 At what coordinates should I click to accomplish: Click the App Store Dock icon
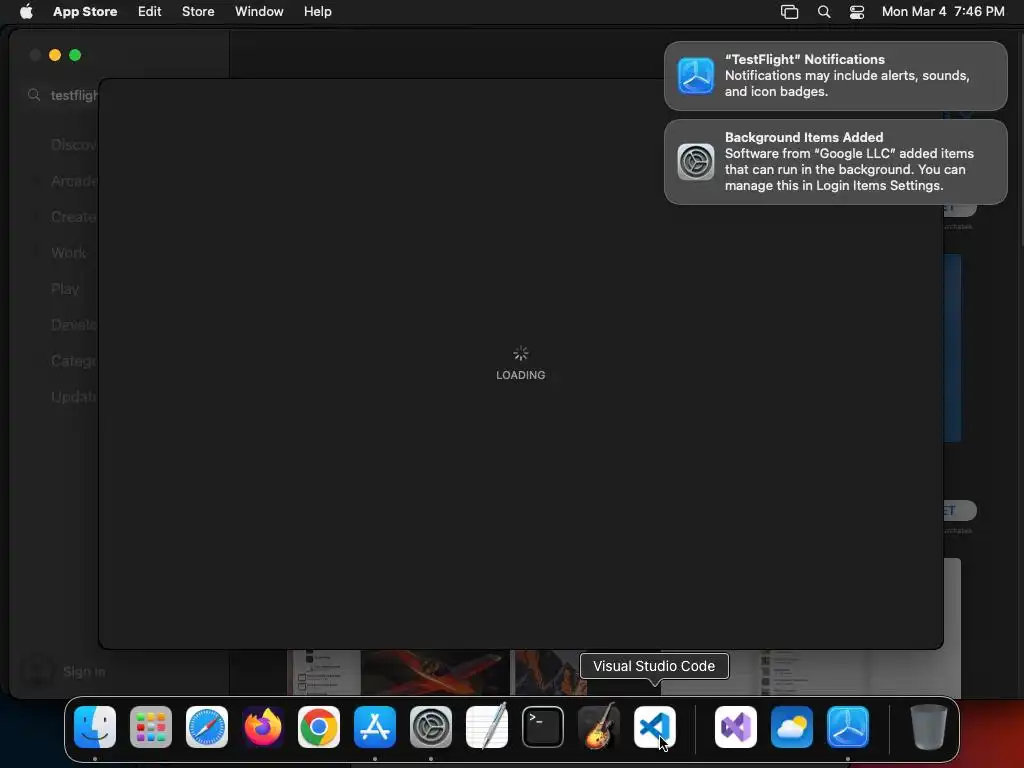click(x=375, y=727)
